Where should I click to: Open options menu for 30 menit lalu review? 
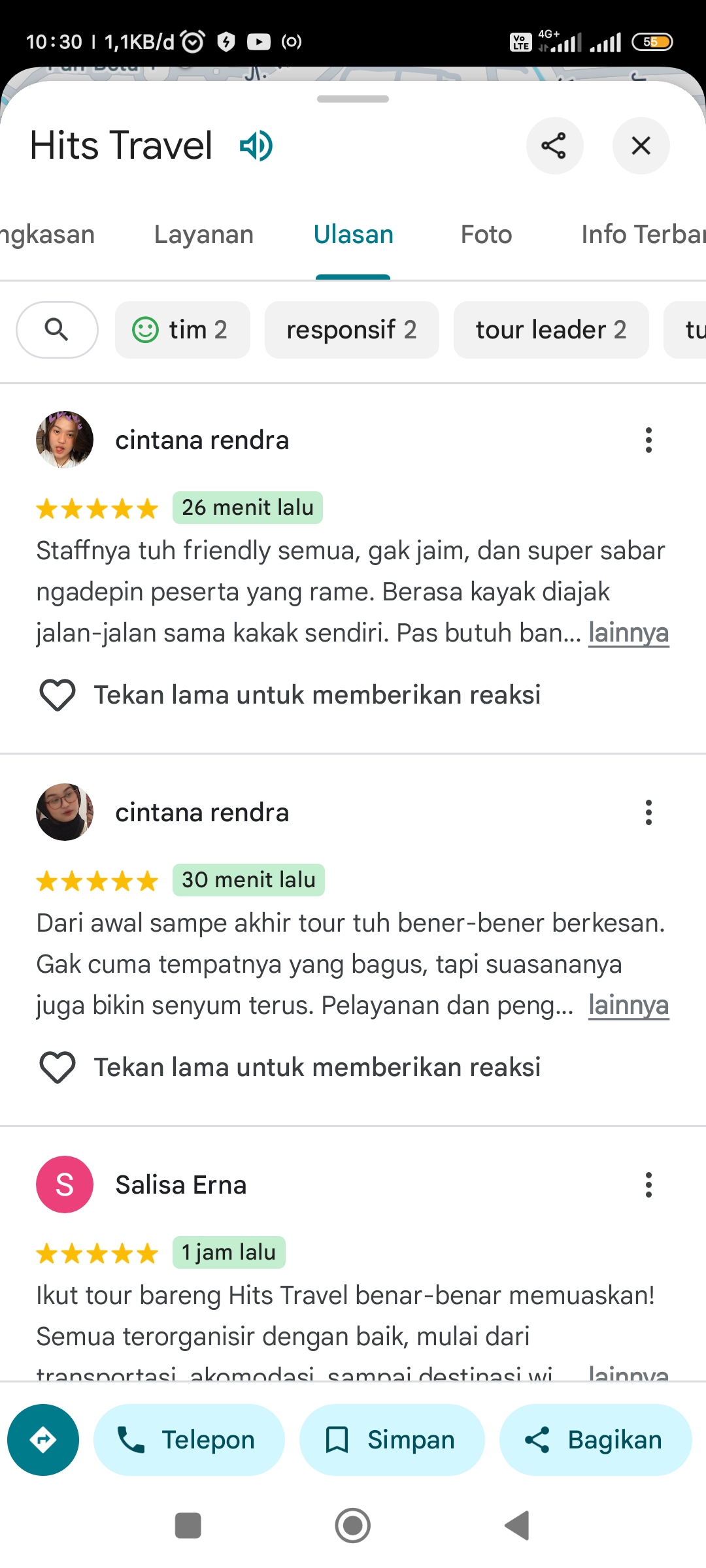coord(648,813)
